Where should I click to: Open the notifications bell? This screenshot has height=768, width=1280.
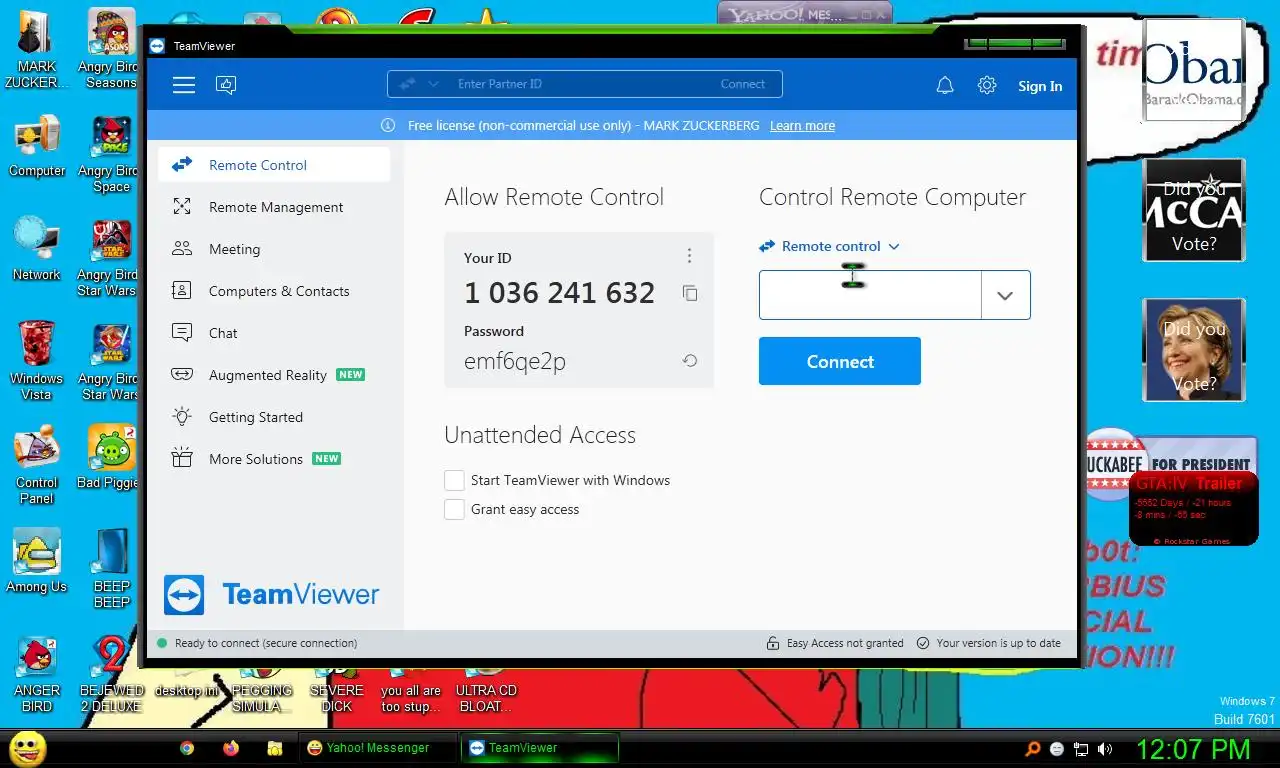point(945,86)
